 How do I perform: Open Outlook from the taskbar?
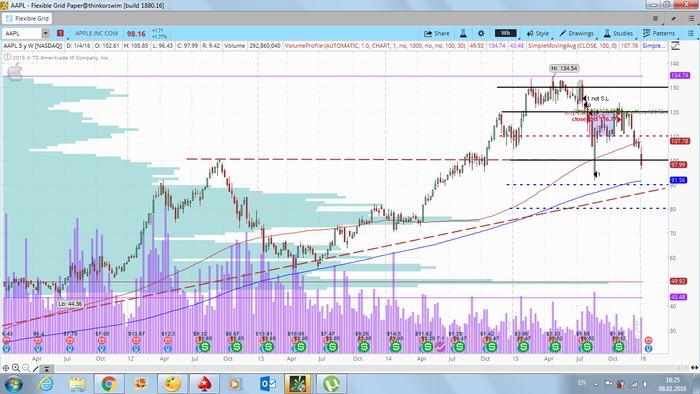(x=268, y=383)
